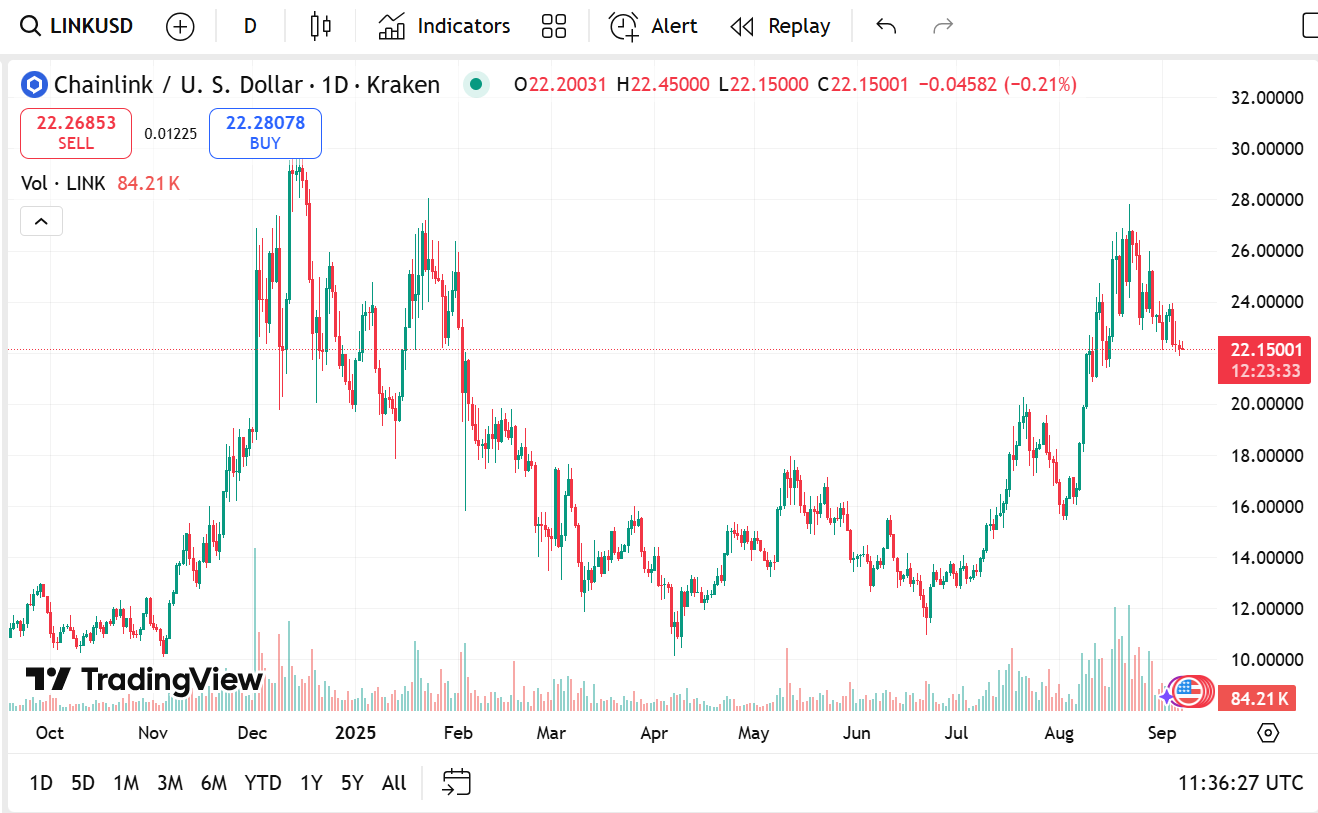Create a new Alert
The height and width of the screenshot is (813, 1318).
[x=653, y=26]
